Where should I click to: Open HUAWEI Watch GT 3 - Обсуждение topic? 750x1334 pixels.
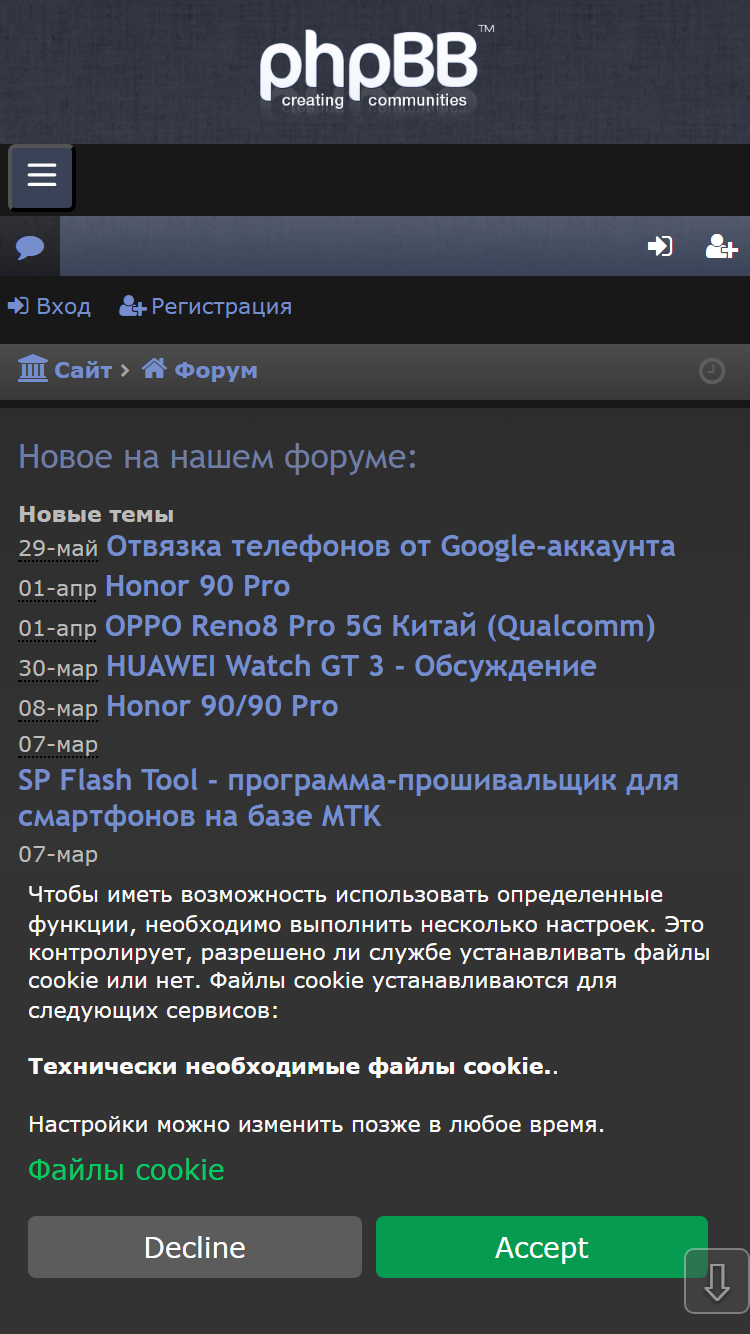point(351,666)
